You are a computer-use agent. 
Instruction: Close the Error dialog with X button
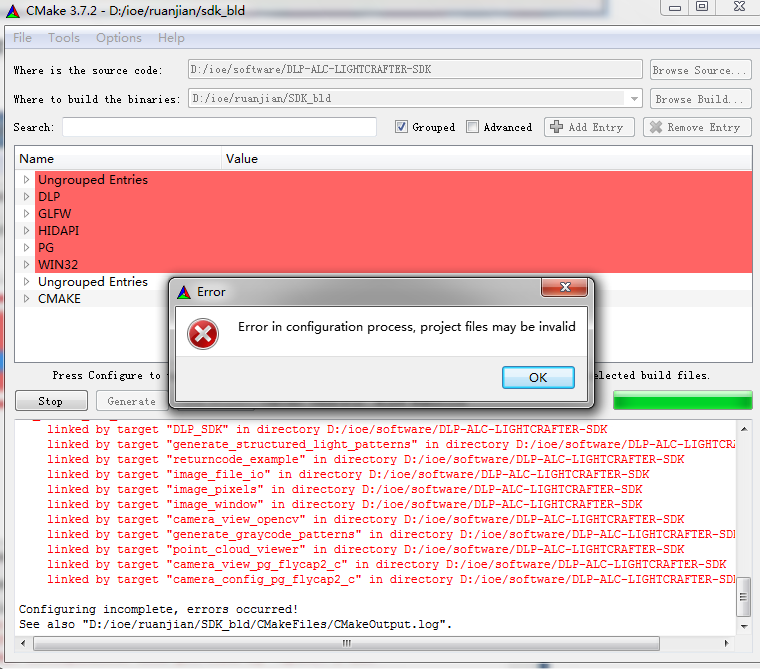(565, 287)
